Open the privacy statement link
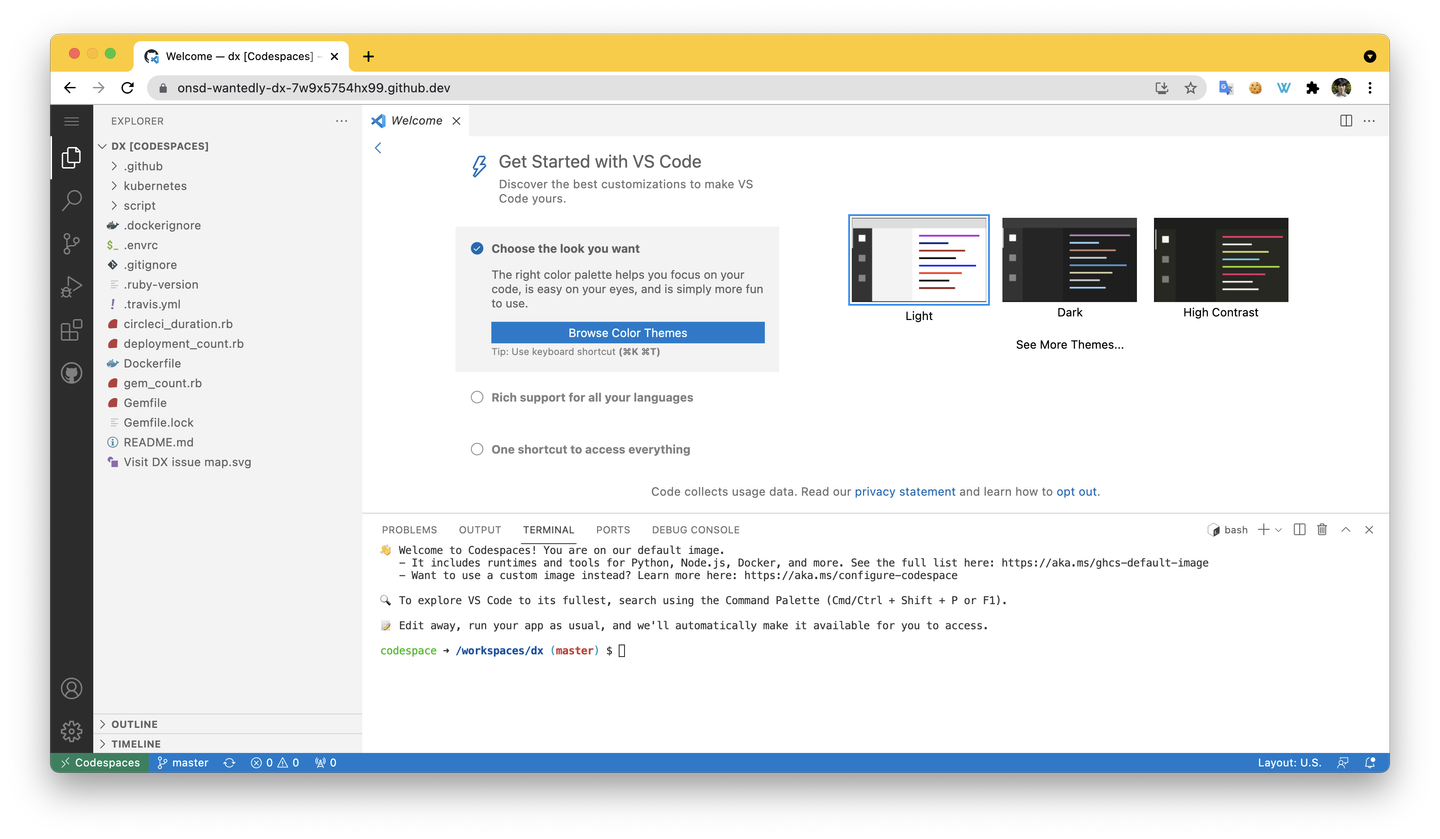The height and width of the screenshot is (839, 1440). click(905, 492)
